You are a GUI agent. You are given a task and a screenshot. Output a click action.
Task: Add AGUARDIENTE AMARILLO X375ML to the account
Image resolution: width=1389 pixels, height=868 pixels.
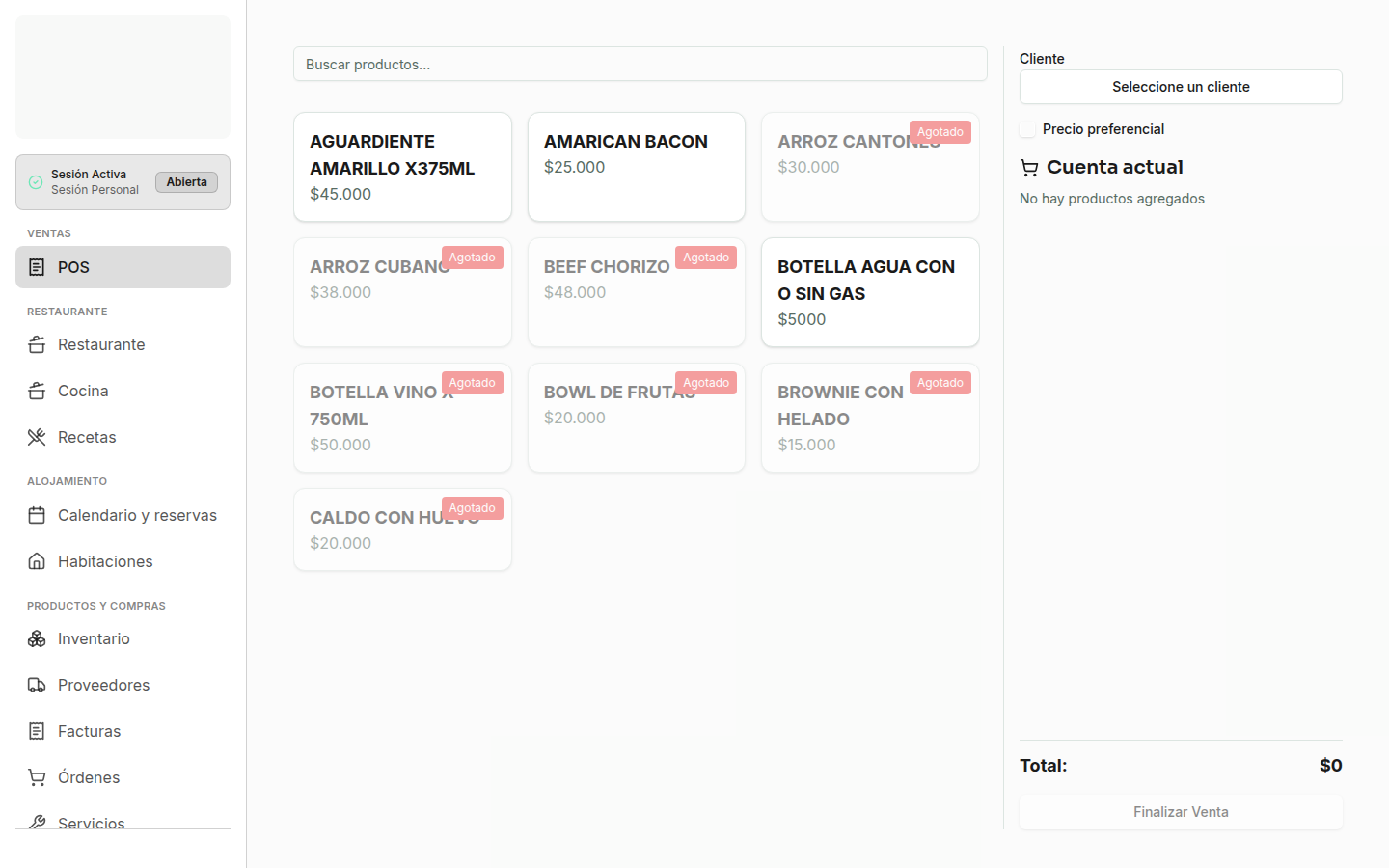402,167
